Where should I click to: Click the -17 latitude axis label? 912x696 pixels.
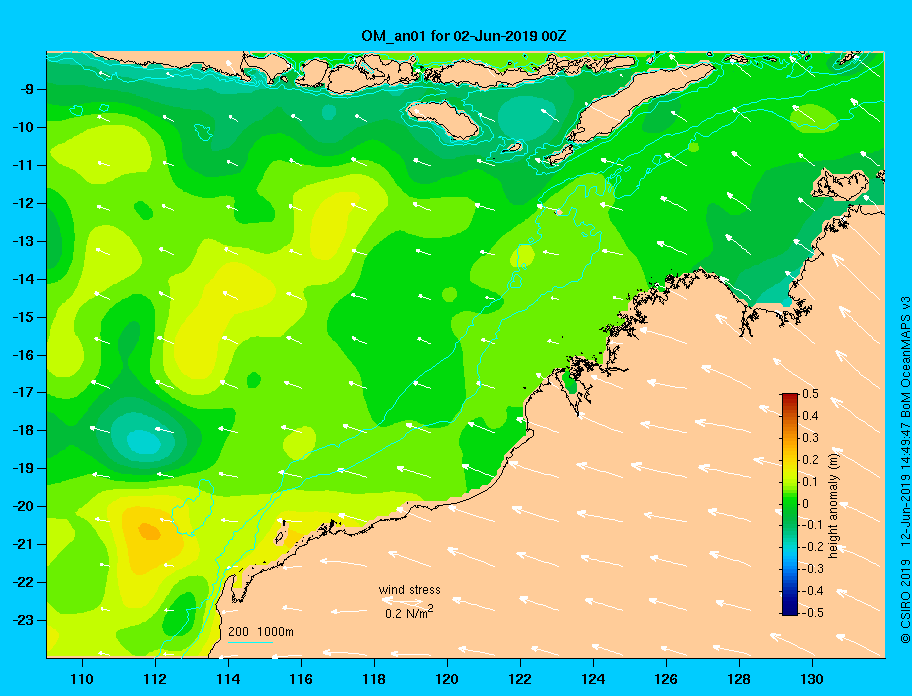coord(23,392)
